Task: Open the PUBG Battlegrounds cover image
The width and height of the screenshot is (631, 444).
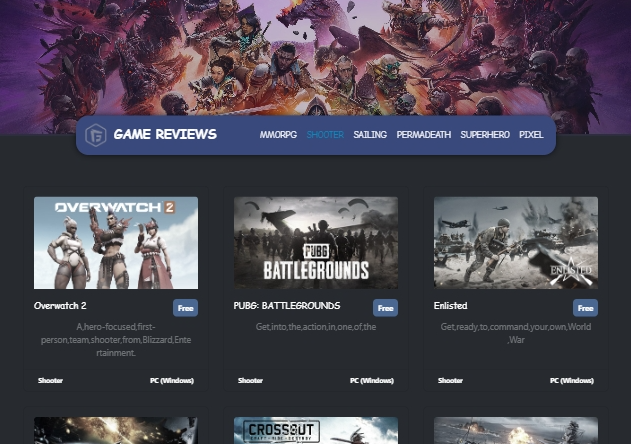Action: coord(316,243)
